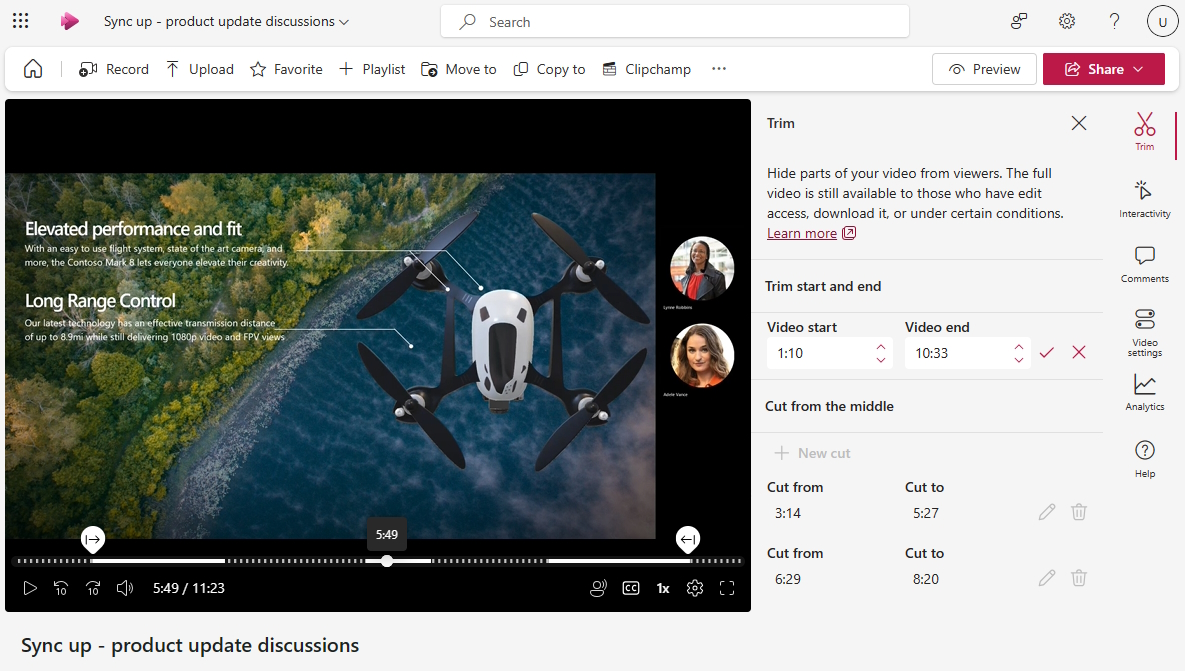The width and height of the screenshot is (1185, 671).
Task: Click the Share button
Action: click(1103, 69)
